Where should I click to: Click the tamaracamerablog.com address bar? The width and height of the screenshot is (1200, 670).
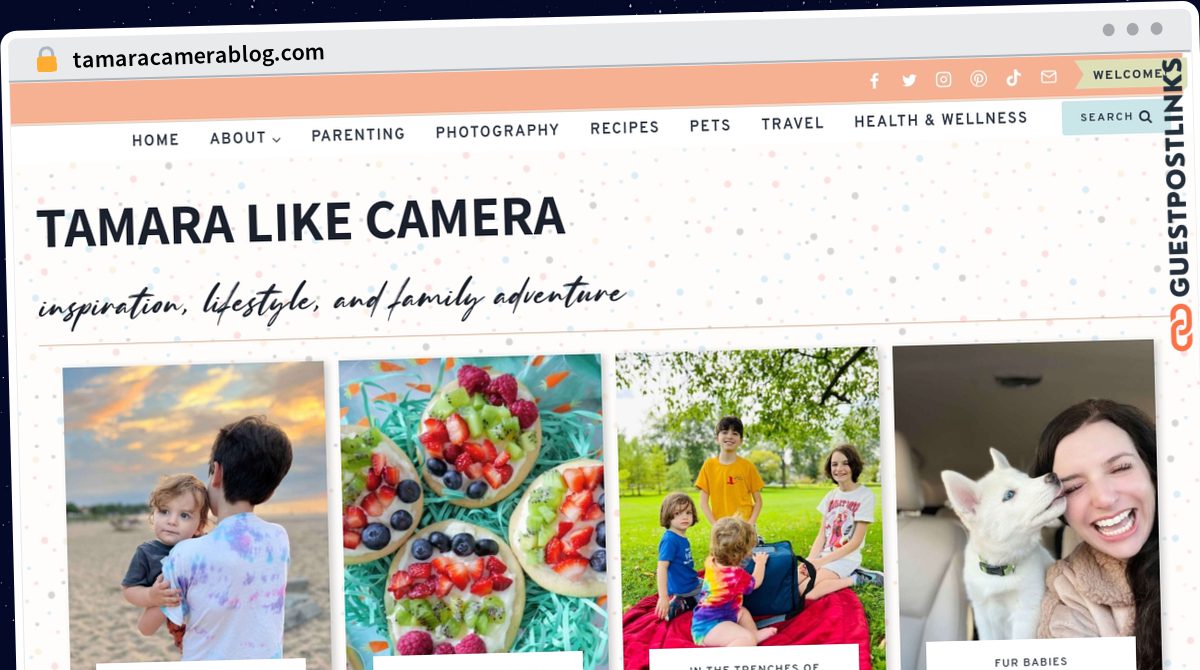point(198,56)
